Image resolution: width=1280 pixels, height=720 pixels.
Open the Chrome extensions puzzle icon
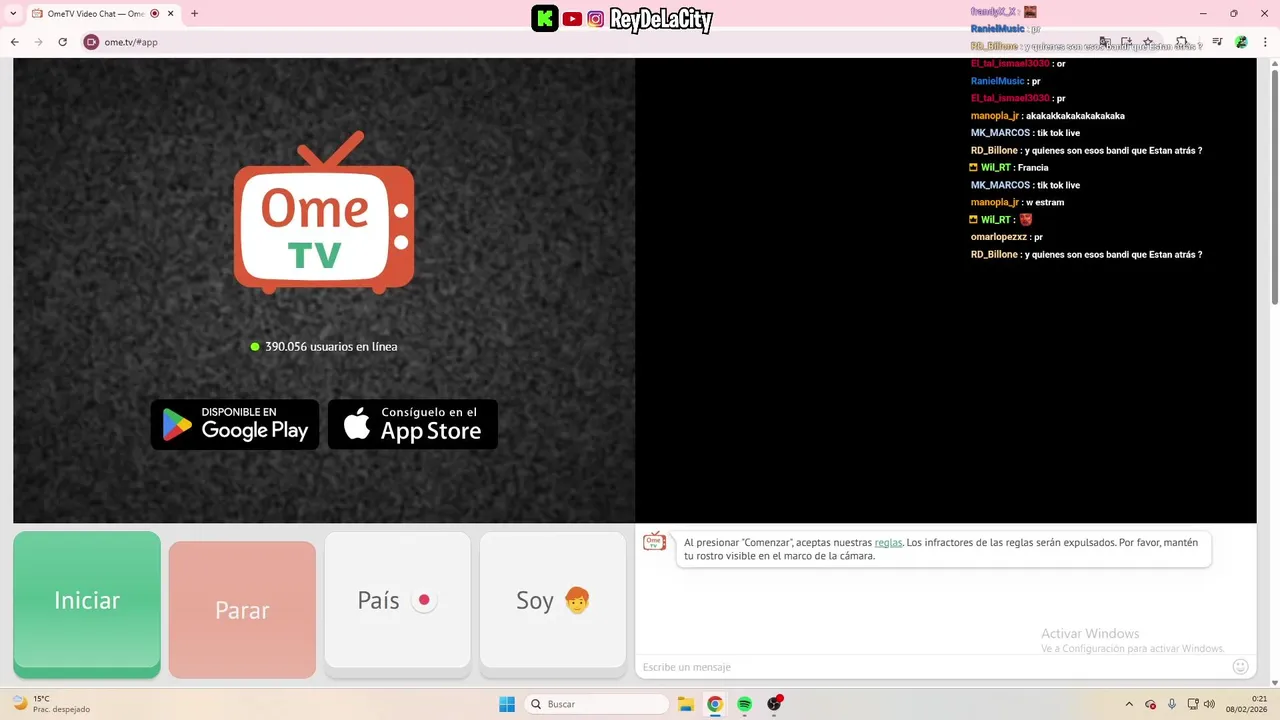[1181, 42]
